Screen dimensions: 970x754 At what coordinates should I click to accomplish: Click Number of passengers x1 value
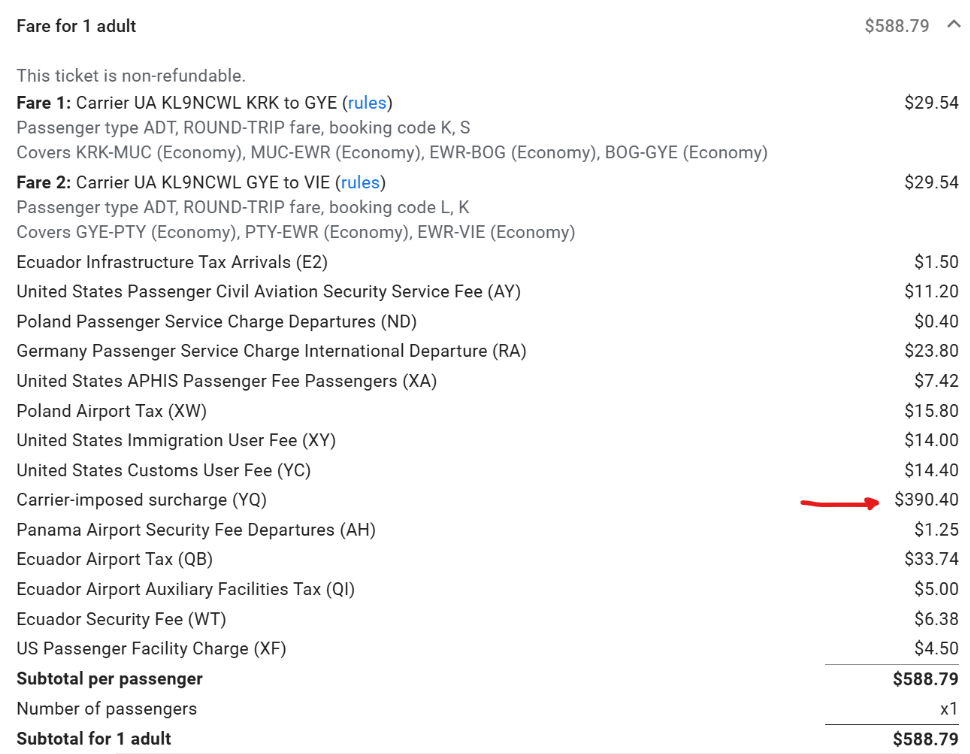point(949,709)
